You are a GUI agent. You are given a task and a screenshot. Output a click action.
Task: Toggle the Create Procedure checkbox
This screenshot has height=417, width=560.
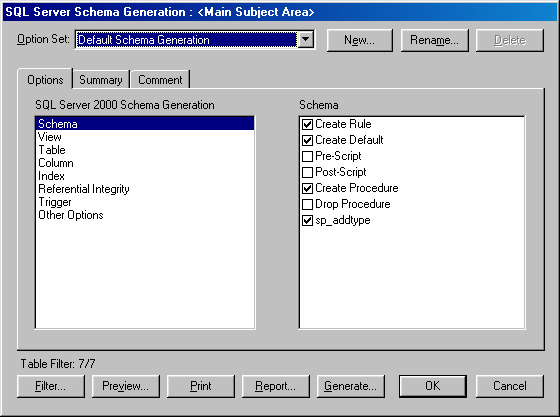coord(307,189)
